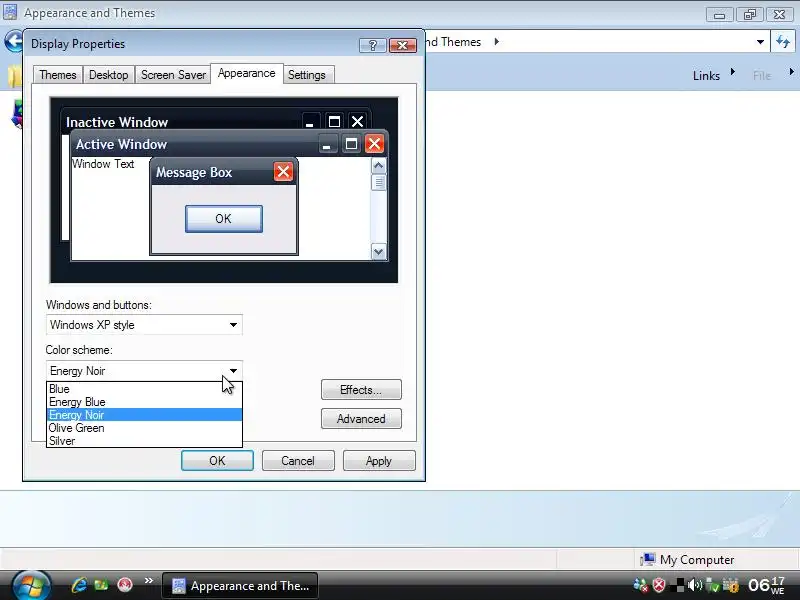
Task: Click My Computer in the status bar
Action: 687,560
